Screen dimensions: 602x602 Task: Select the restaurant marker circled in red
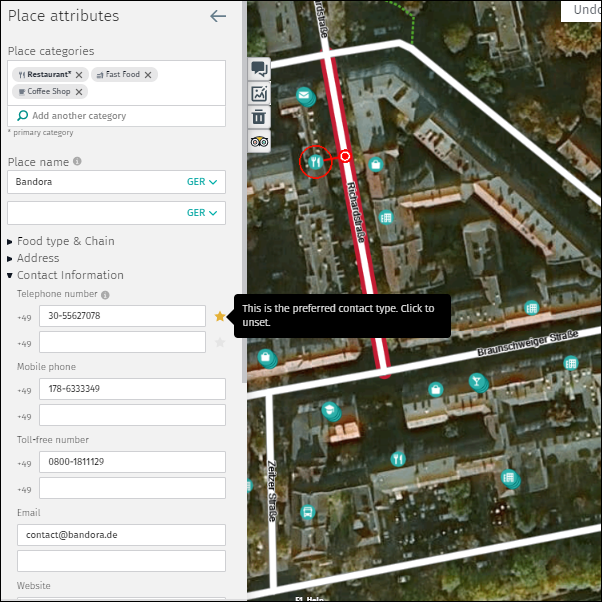click(x=316, y=162)
